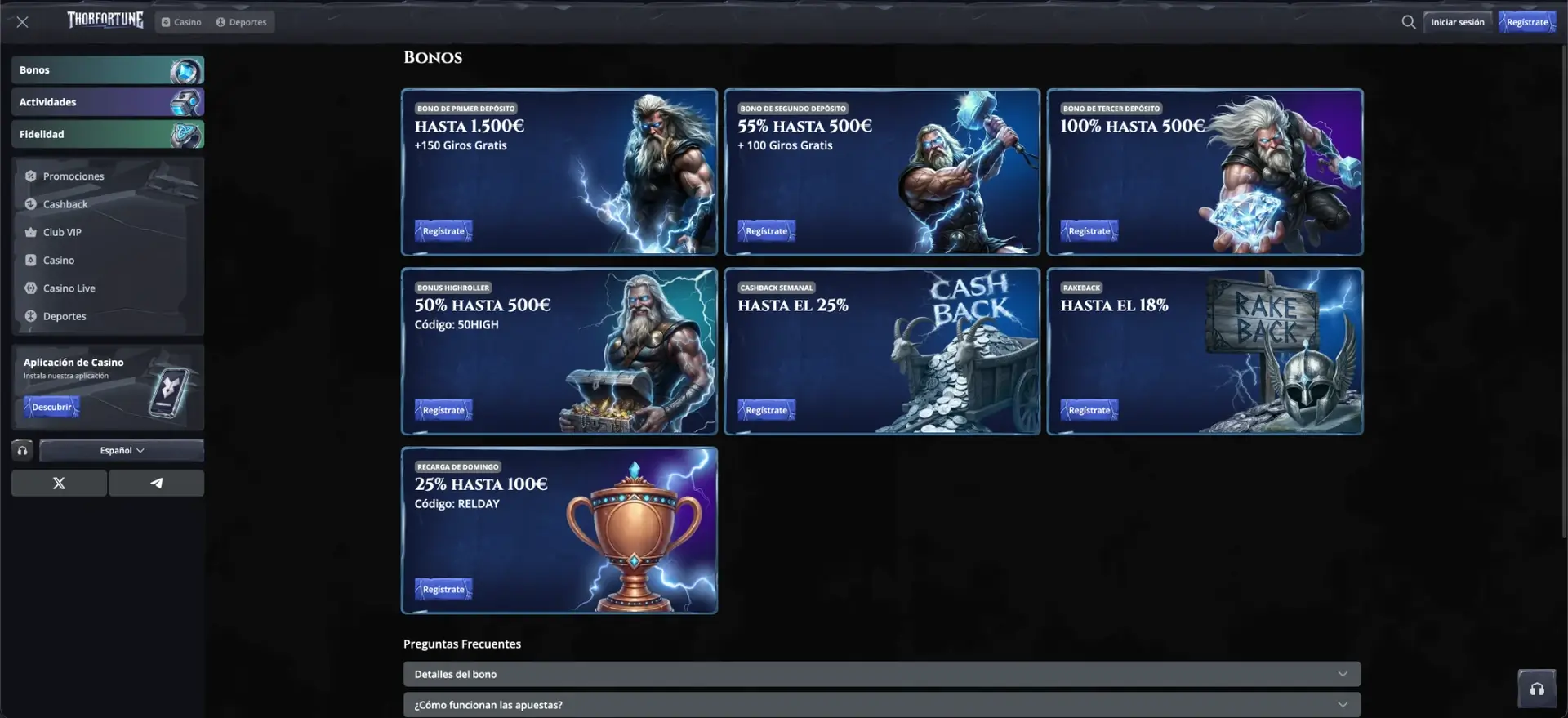Image resolution: width=1568 pixels, height=718 pixels.
Task: Click Iniciar sesión button
Action: coord(1458,22)
